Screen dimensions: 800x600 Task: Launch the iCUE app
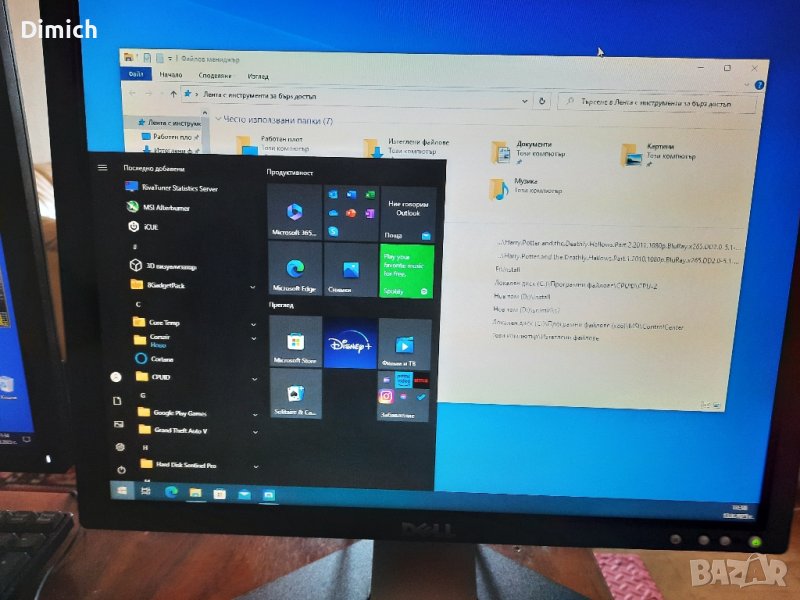coord(152,227)
